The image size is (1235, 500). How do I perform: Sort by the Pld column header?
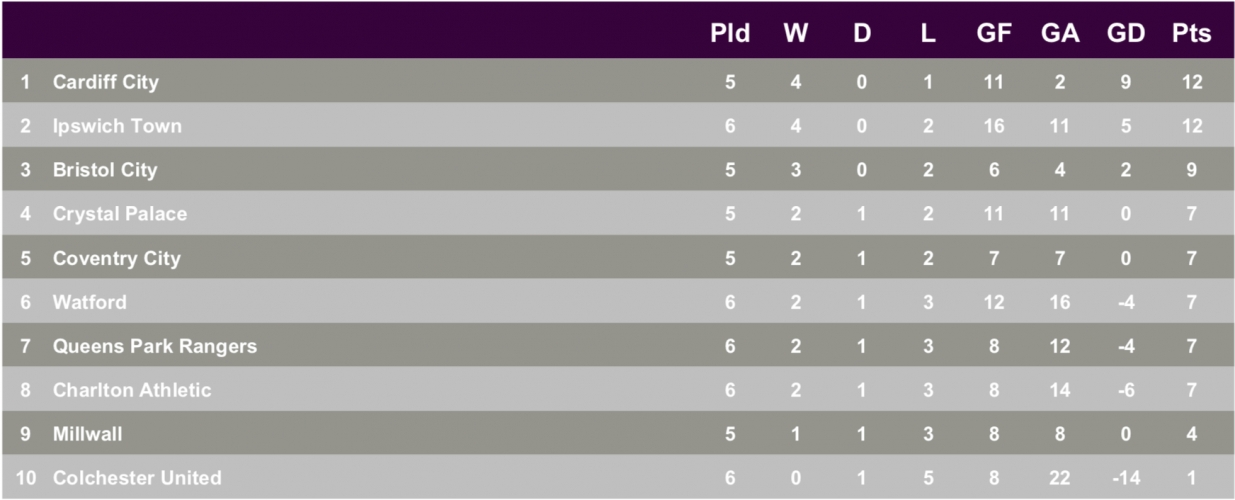coord(730,33)
